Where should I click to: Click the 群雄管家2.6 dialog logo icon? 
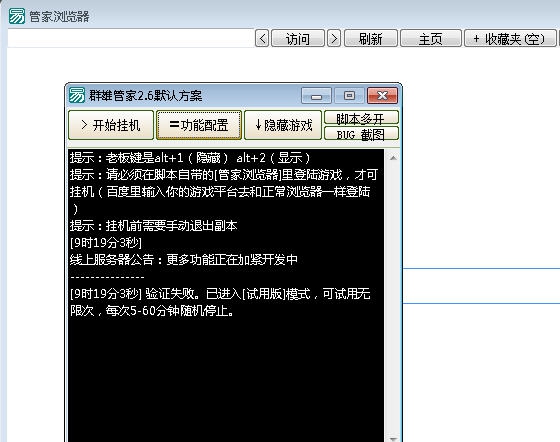coord(77,95)
